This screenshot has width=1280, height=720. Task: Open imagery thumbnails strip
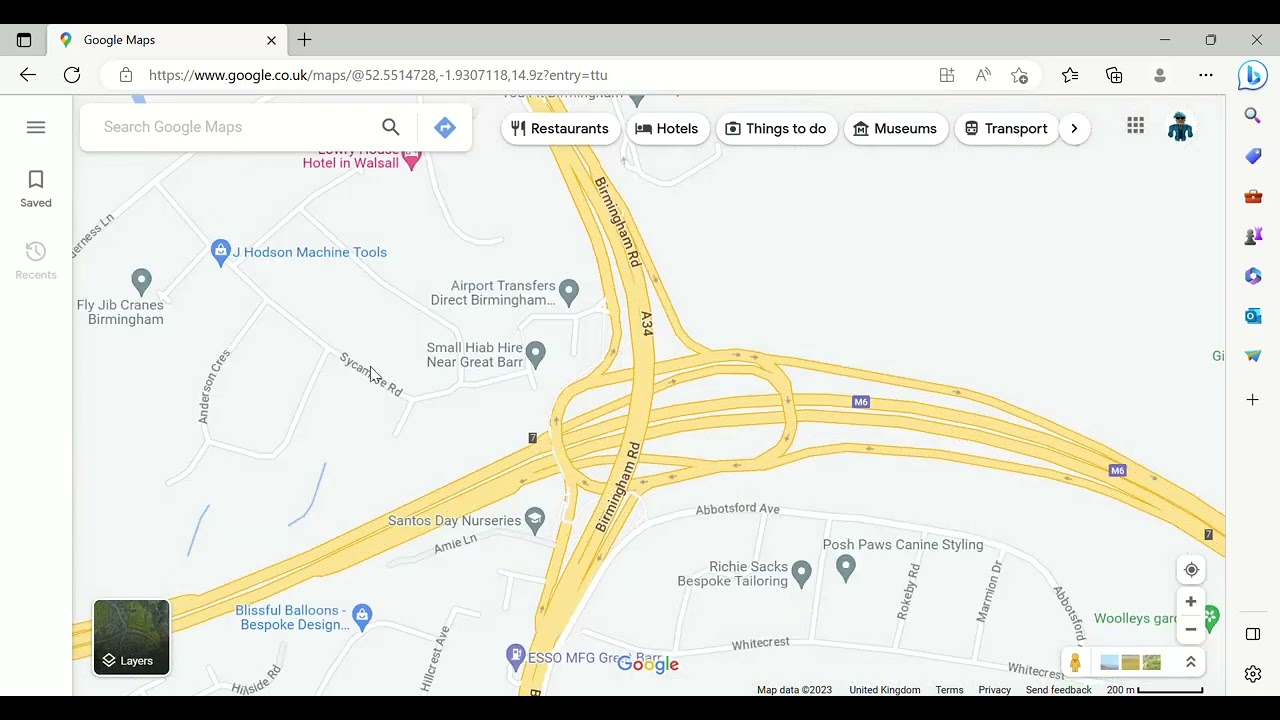[x=1130, y=663]
